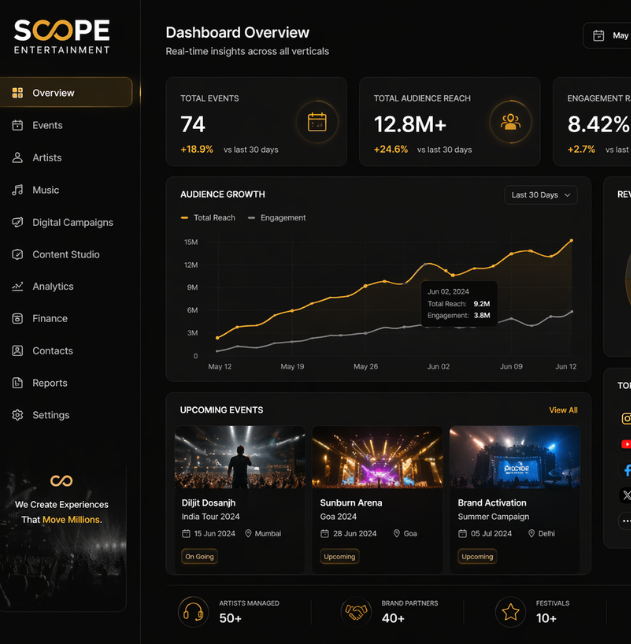The height and width of the screenshot is (644, 631).
Task: Expand the Last 30 Days dropdown
Action: pos(541,195)
